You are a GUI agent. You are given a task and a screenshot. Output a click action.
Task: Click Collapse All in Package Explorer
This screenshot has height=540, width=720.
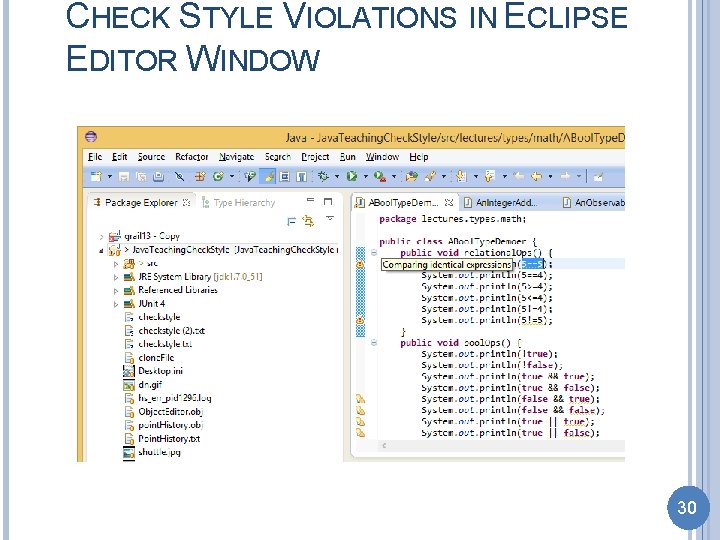point(291,222)
